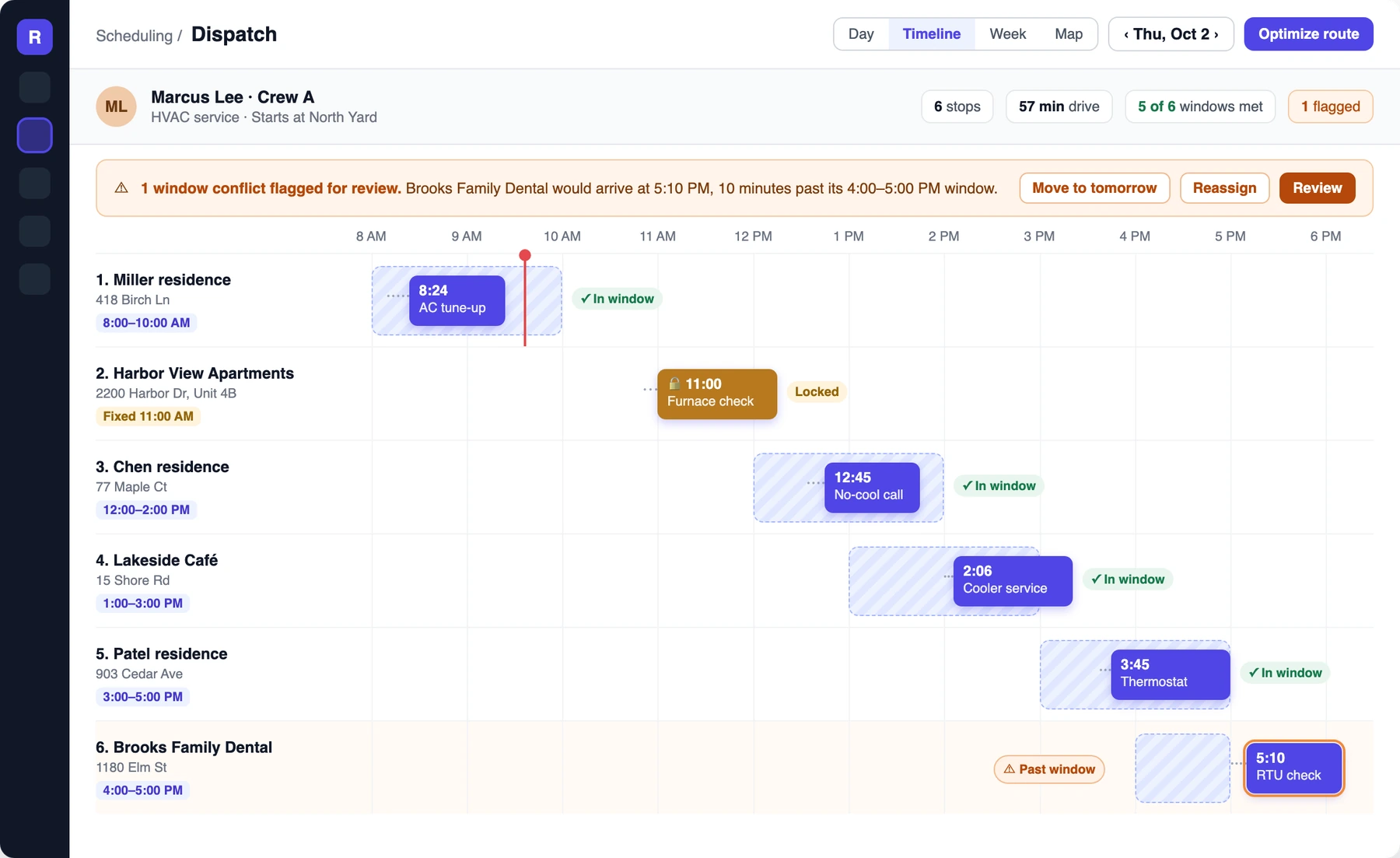
Task: Click the red current-time marker on the timeline
Action: 525,255
